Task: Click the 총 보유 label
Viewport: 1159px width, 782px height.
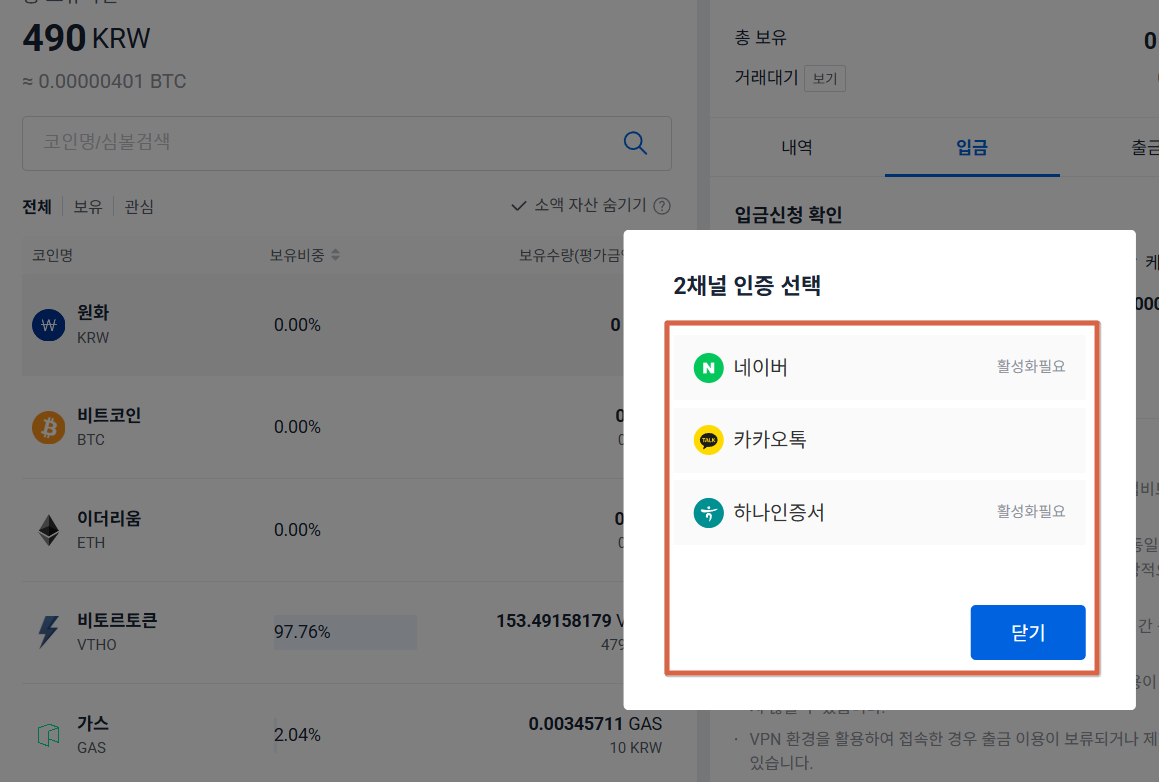Action: pyautogui.click(x=761, y=38)
